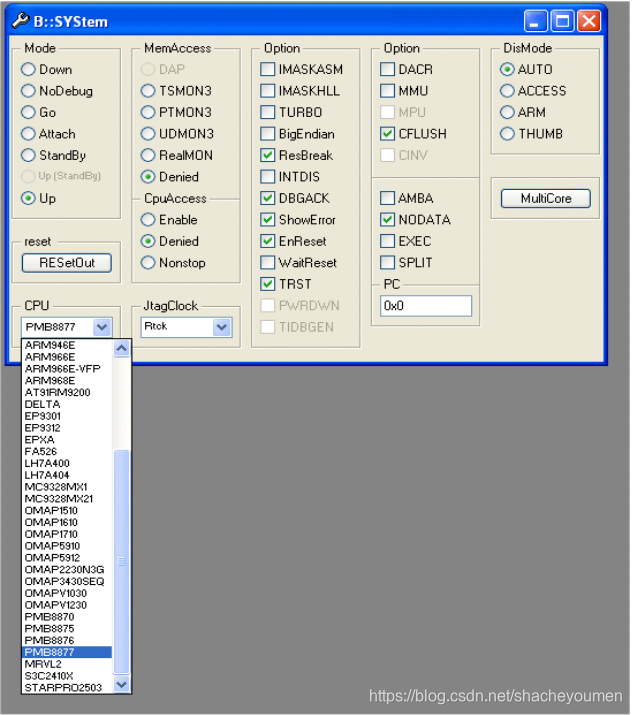Screen dimensions: 632x715
Task: Select StandBy mode
Action: (x=28, y=155)
